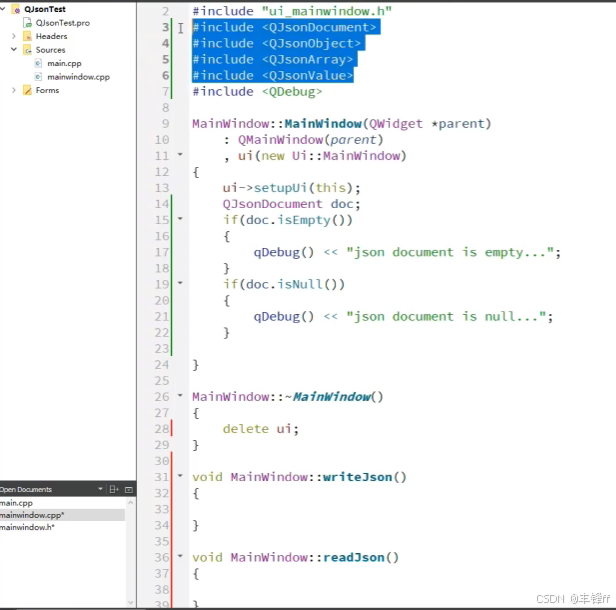
Task: Click isNull call on line 19
Action: pyautogui.click(x=300, y=284)
